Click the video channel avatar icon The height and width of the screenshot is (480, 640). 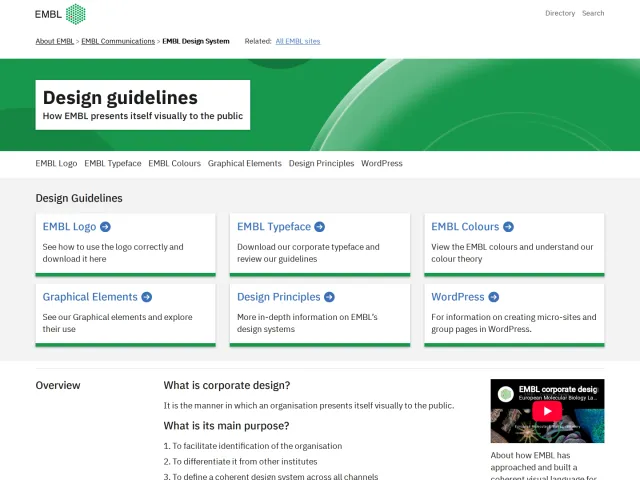point(506,394)
